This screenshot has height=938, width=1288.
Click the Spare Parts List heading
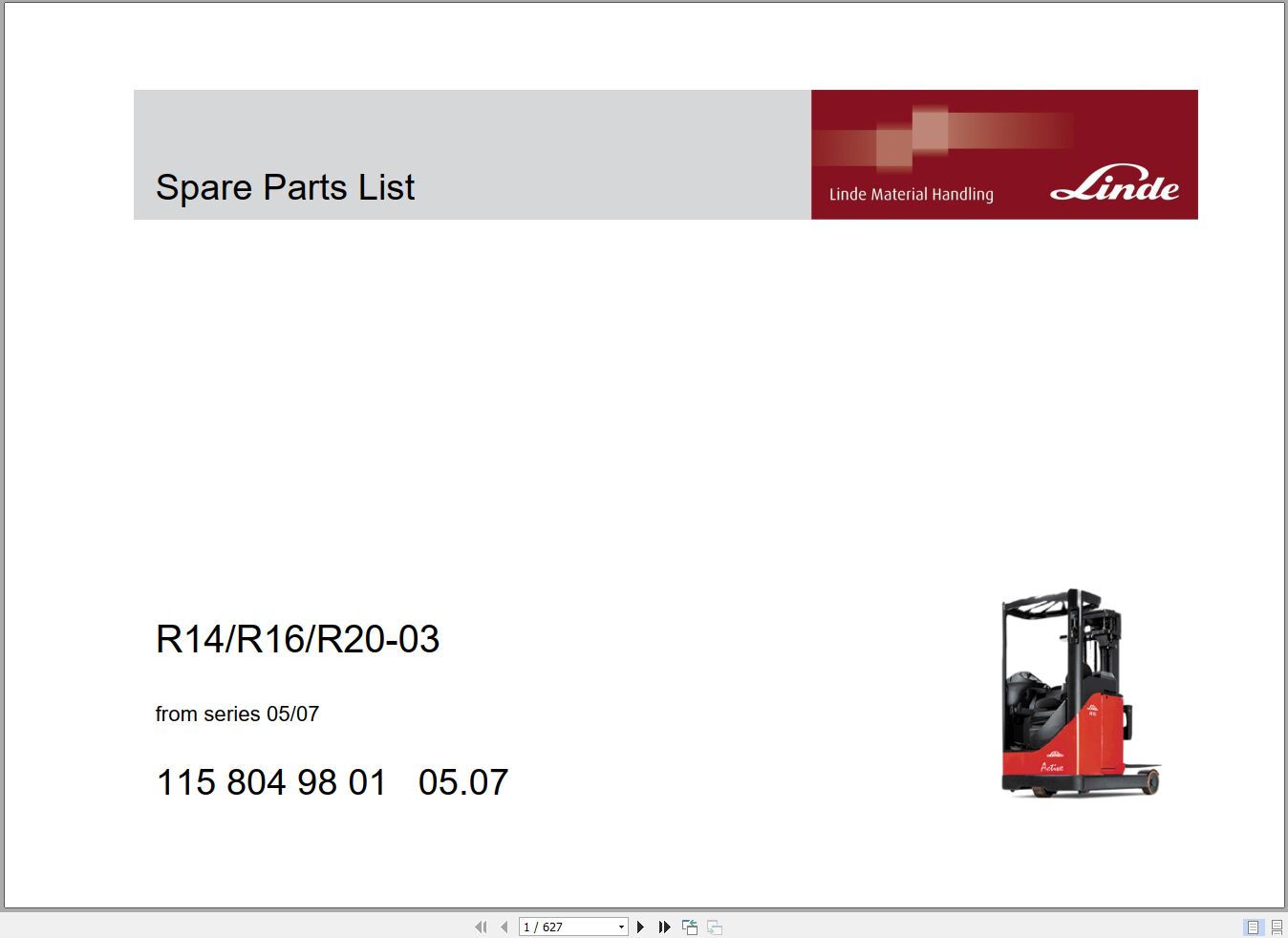286,188
